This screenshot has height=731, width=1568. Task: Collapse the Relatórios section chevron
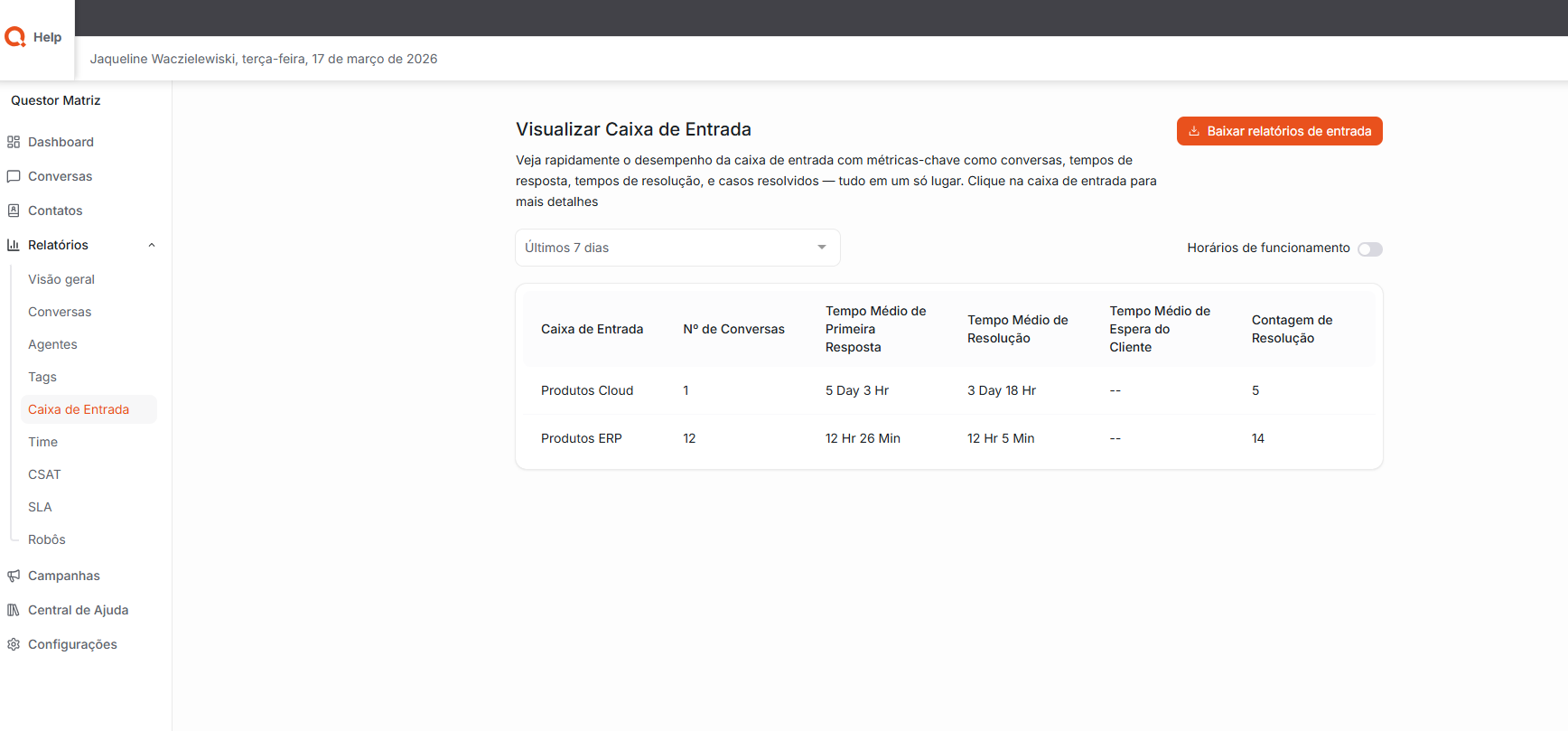pos(152,245)
